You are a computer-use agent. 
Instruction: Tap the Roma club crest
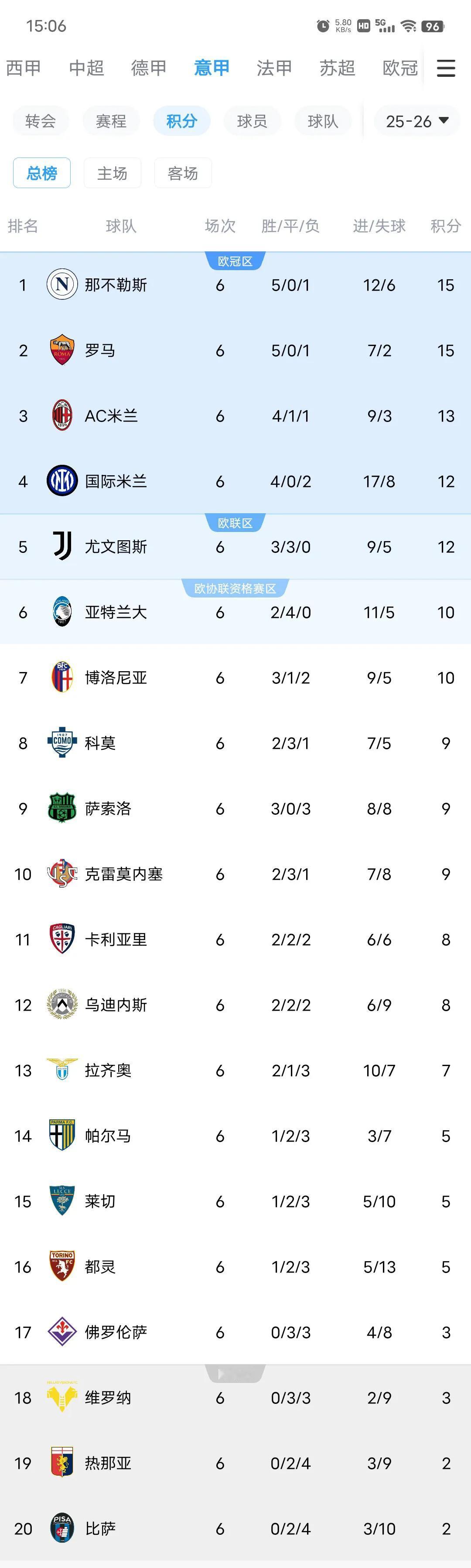62,350
